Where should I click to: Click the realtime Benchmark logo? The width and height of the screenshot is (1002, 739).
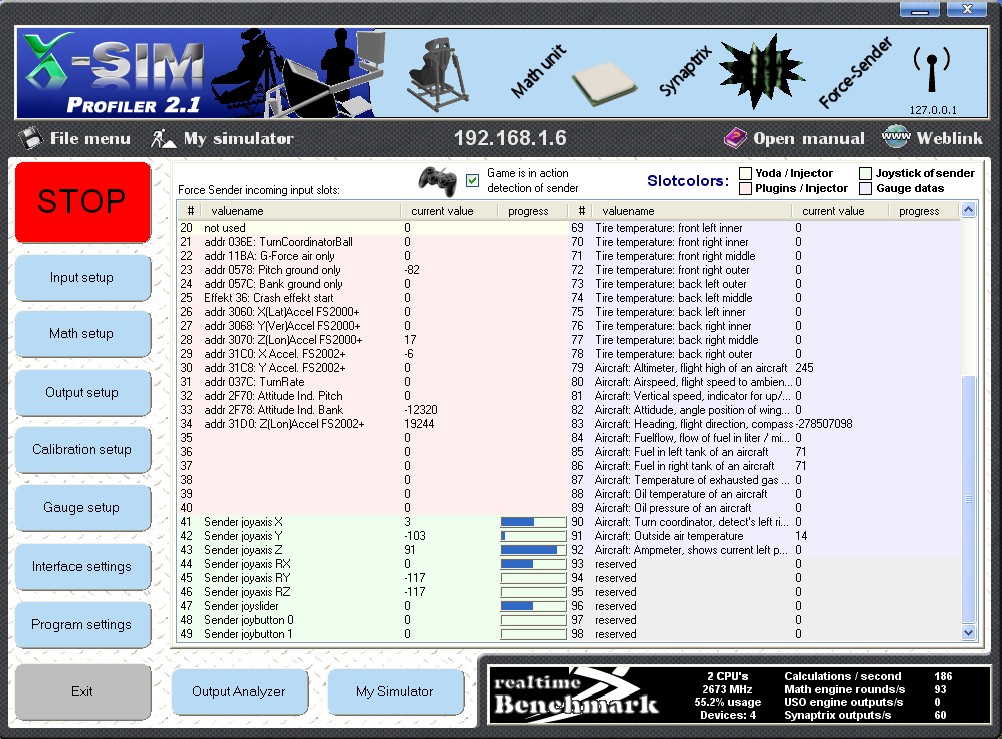[x=576, y=695]
